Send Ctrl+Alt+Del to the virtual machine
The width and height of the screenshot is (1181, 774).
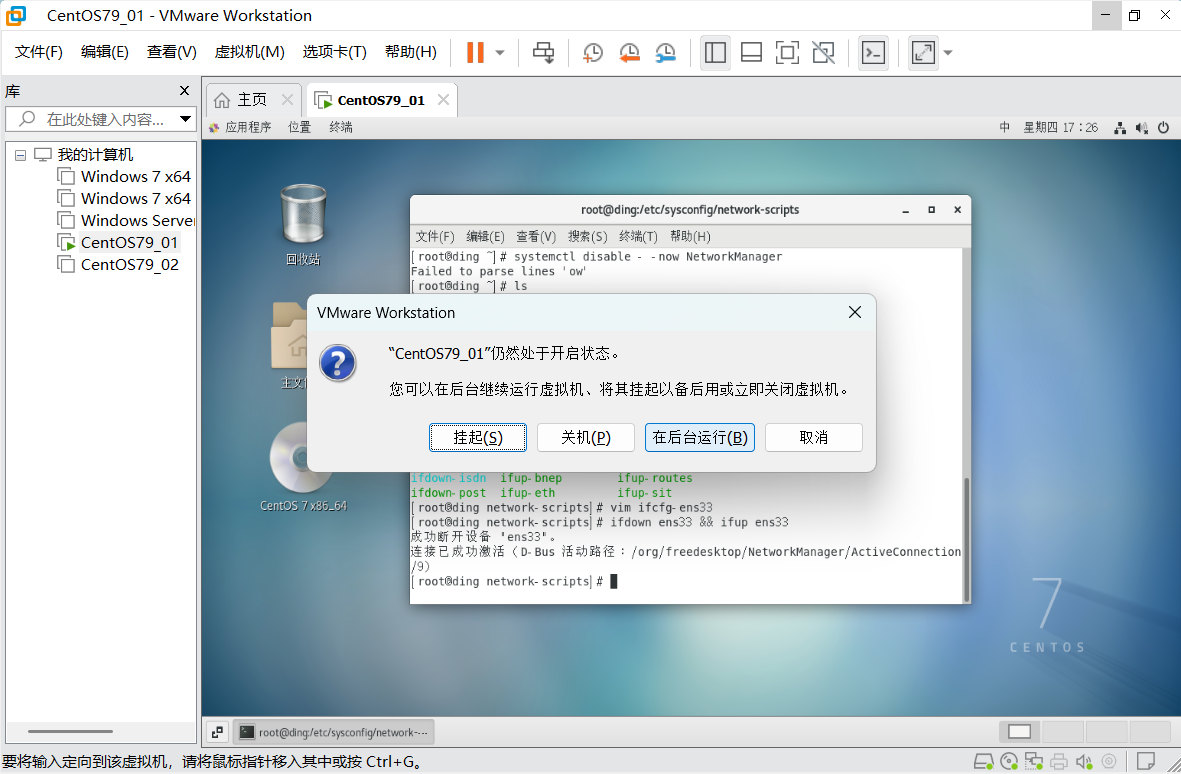click(x=543, y=53)
